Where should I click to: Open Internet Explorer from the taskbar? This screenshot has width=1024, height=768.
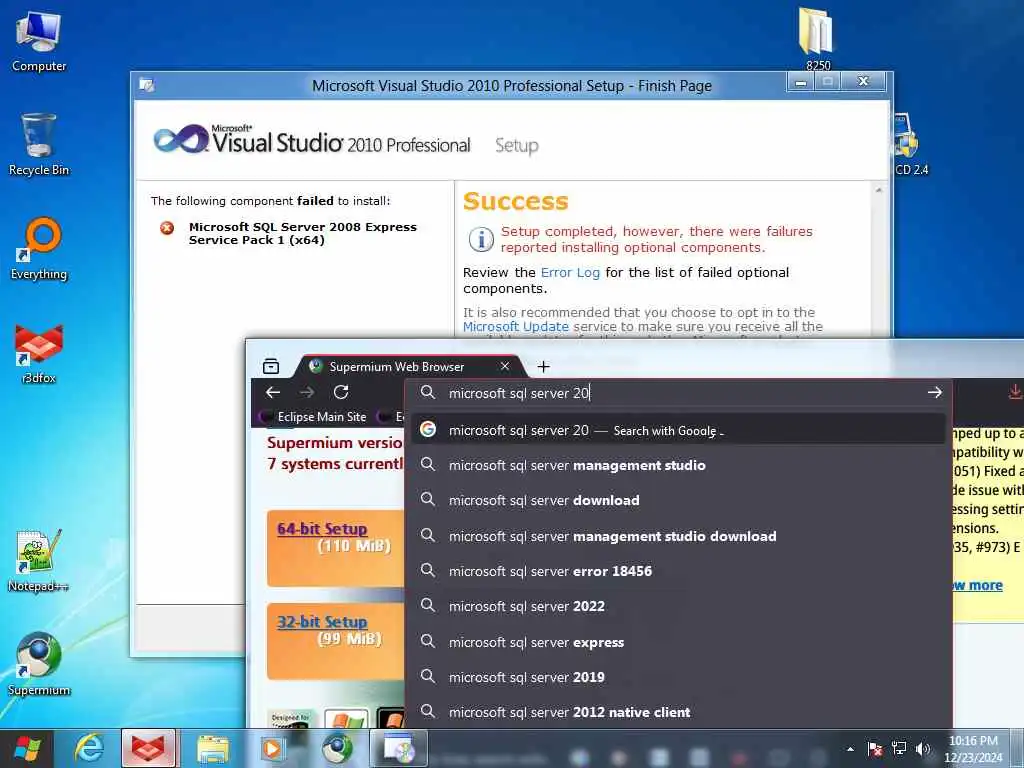click(x=89, y=748)
